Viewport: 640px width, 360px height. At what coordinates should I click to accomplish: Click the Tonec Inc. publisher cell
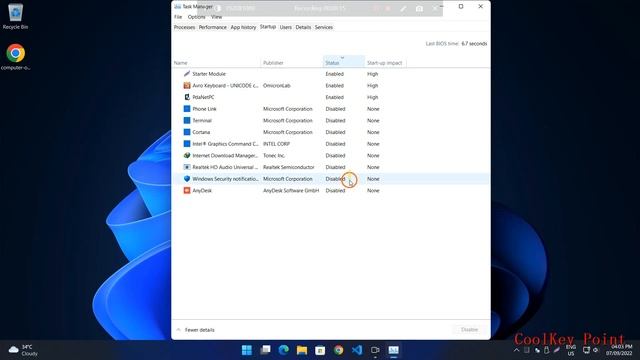(x=274, y=156)
